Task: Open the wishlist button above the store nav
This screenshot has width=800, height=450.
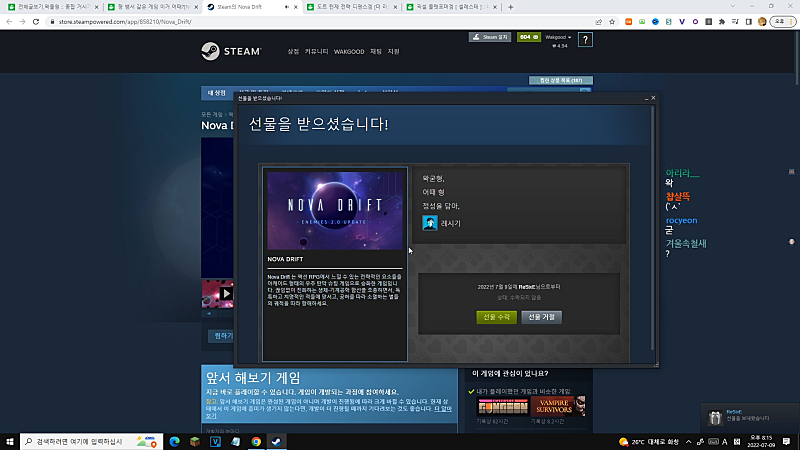Action: point(561,80)
